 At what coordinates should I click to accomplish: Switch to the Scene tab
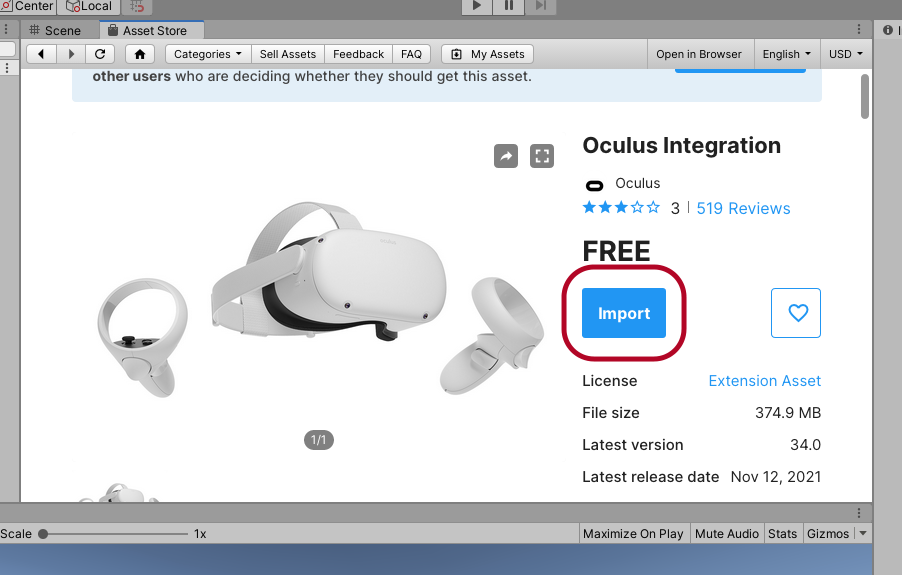[56, 30]
